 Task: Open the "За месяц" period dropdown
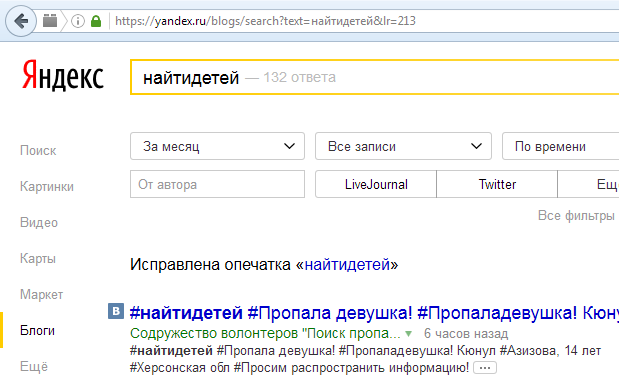tap(218, 146)
